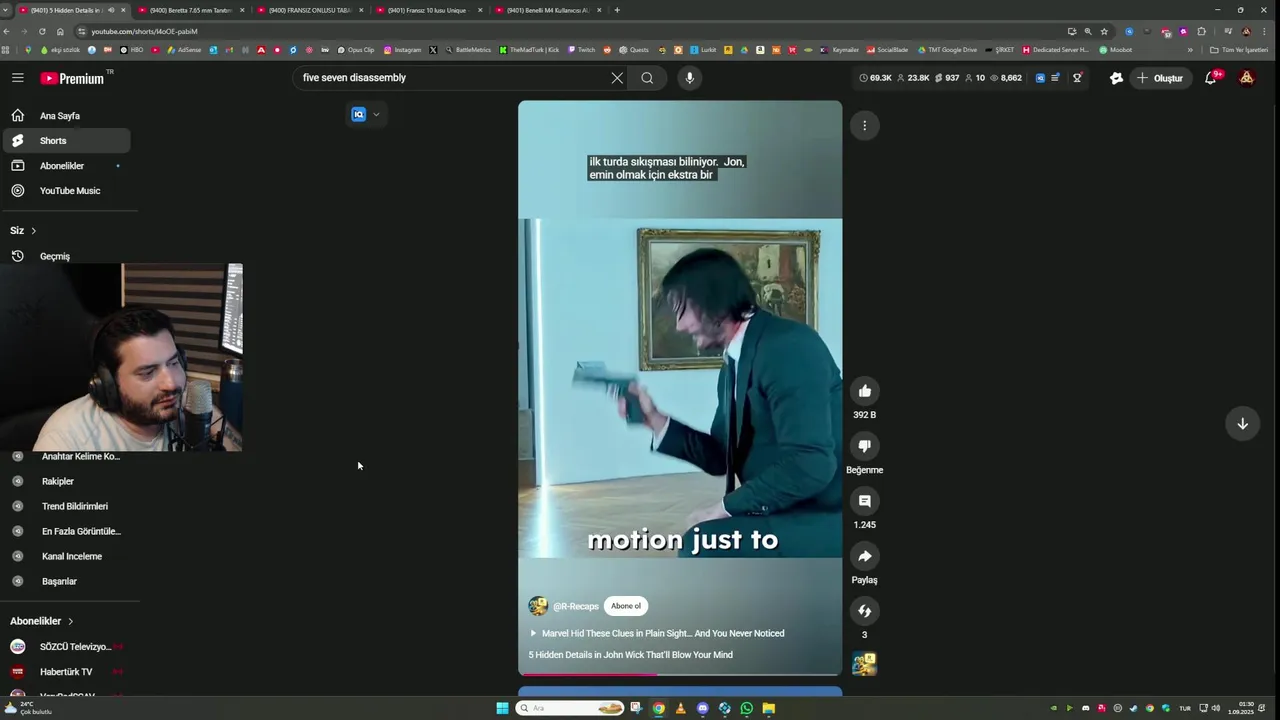Go to Ana Sayfa in sidebar

pos(66,116)
